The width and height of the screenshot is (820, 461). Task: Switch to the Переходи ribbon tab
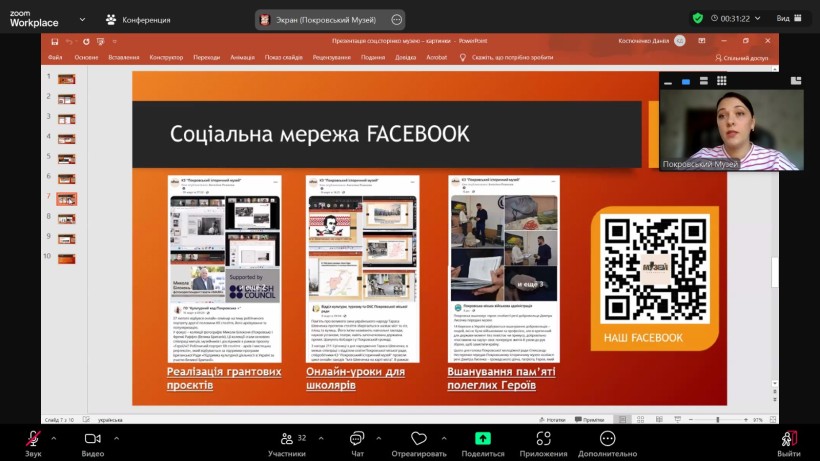tap(207, 57)
